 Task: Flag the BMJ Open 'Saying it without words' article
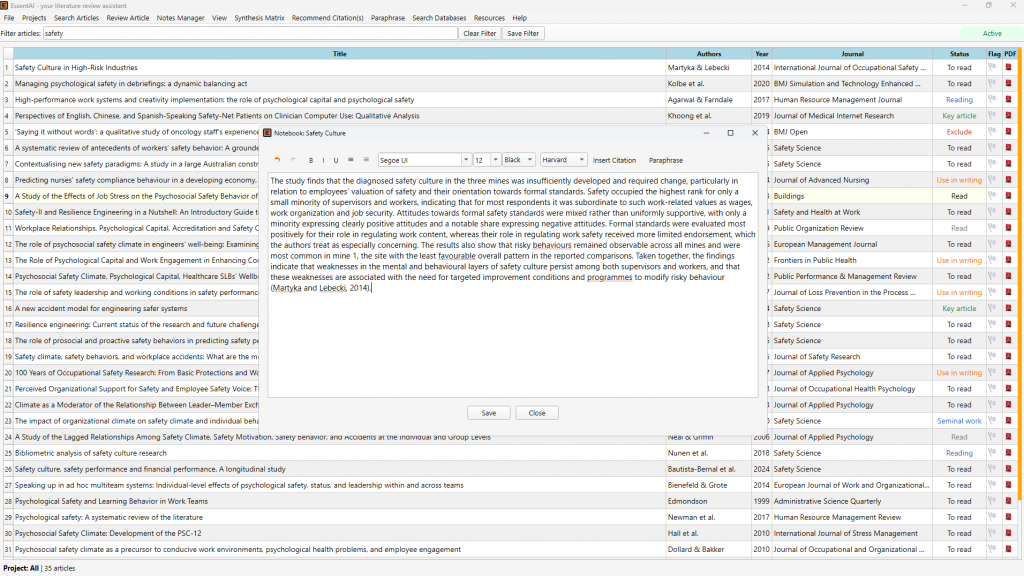[x=993, y=131]
